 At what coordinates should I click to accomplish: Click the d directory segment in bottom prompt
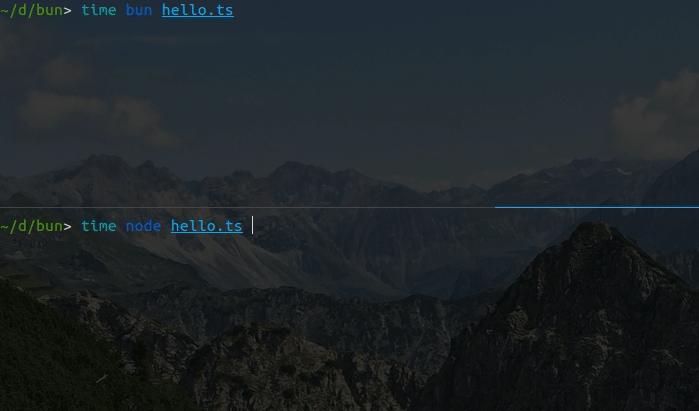pyautogui.click(x=22, y=226)
